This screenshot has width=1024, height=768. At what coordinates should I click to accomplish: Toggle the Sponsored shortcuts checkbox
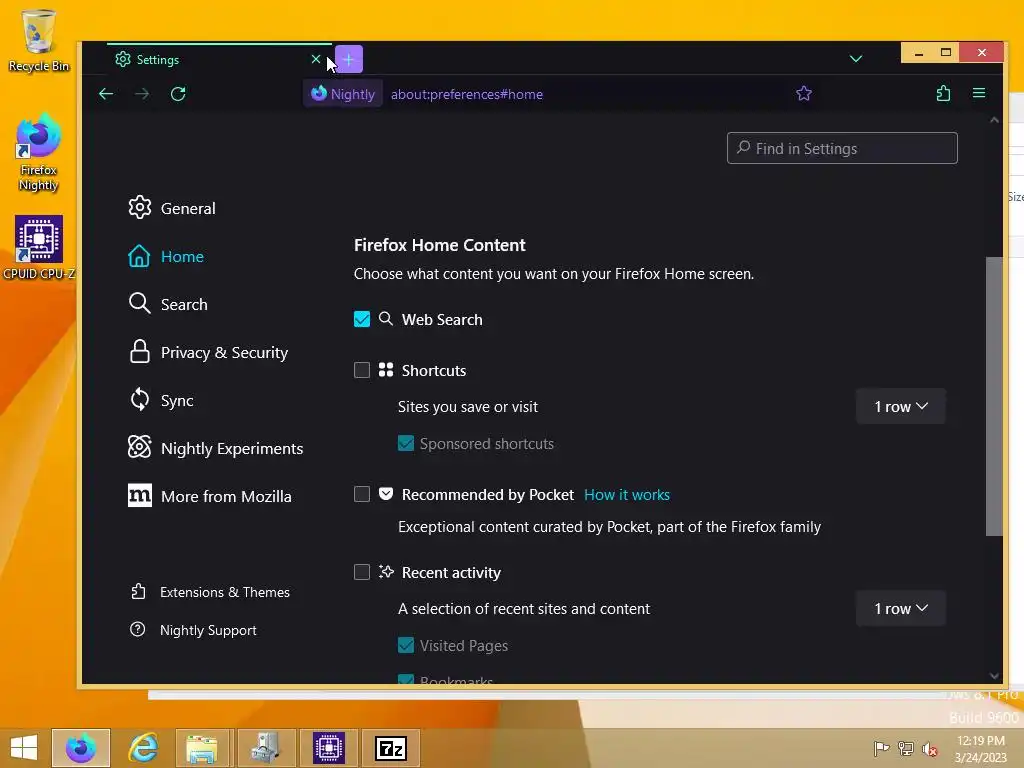[406, 443]
